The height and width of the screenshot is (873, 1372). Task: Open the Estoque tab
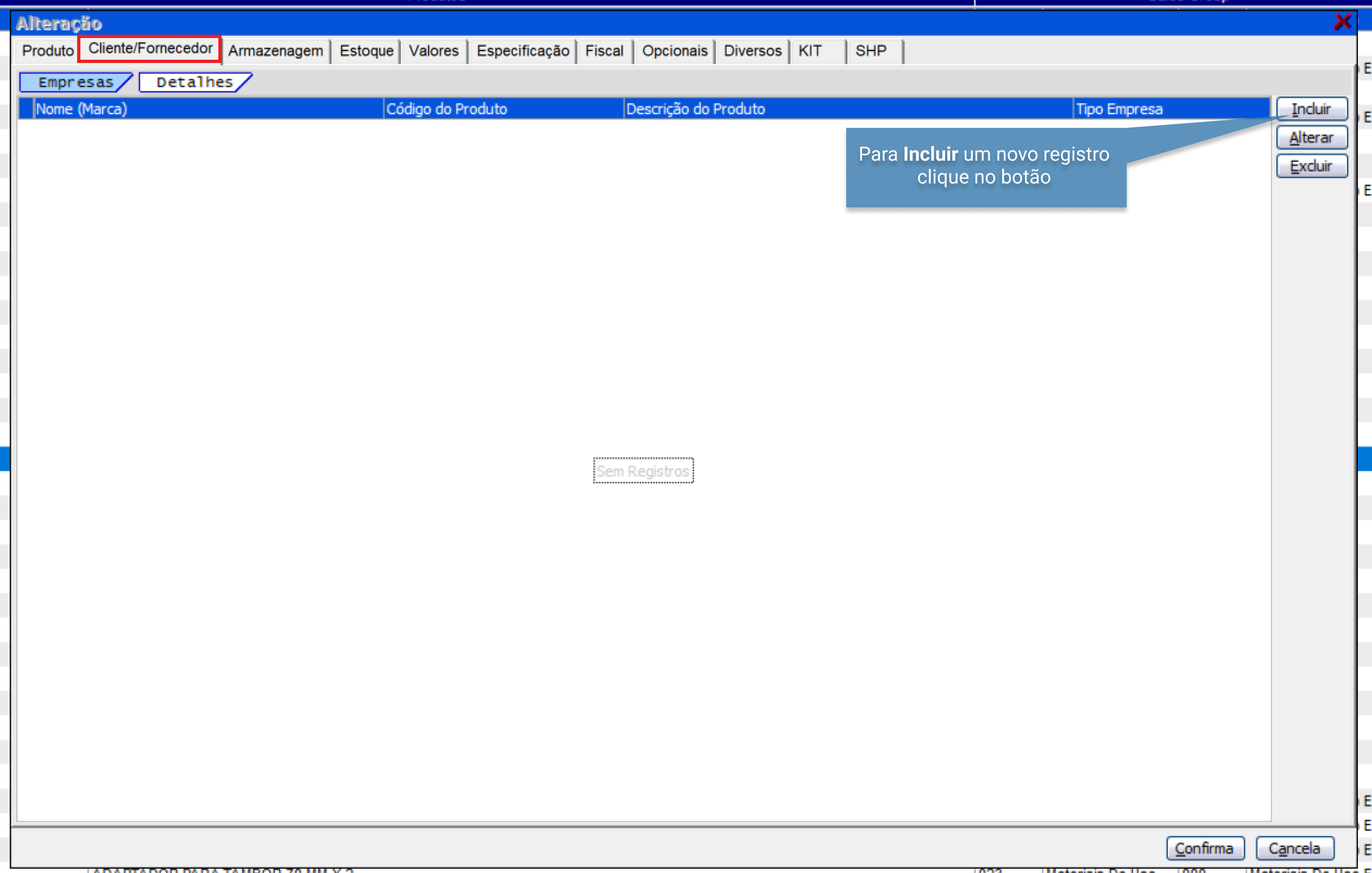click(x=366, y=50)
